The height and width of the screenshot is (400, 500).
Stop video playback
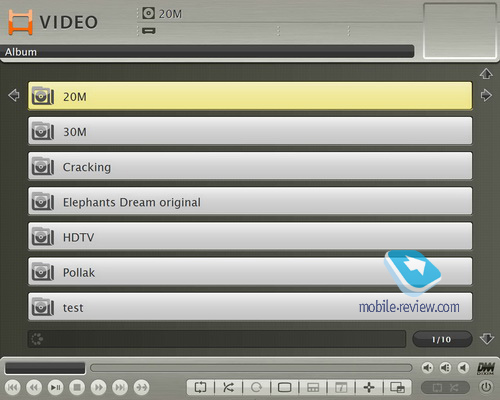pyautogui.click(x=77, y=387)
